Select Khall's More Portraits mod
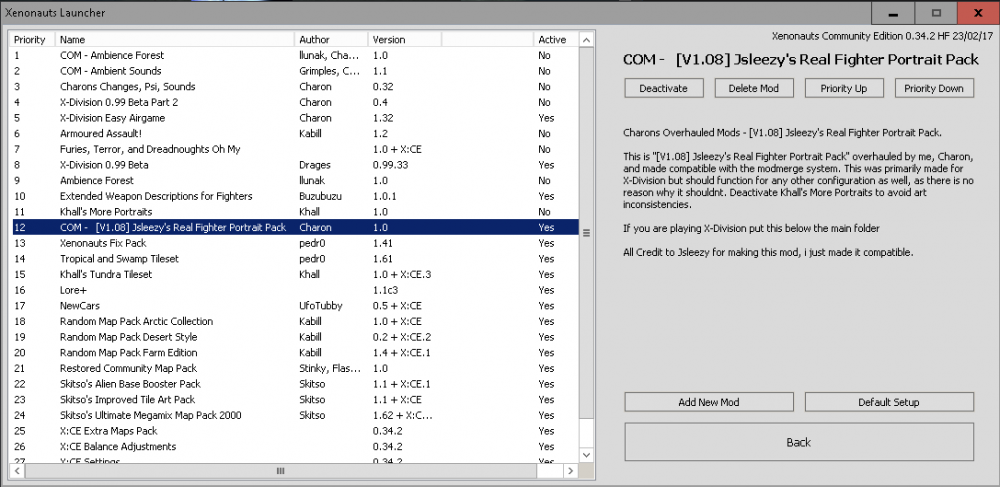Image resolution: width=1000 pixels, height=487 pixels. [x=295, y=212]
